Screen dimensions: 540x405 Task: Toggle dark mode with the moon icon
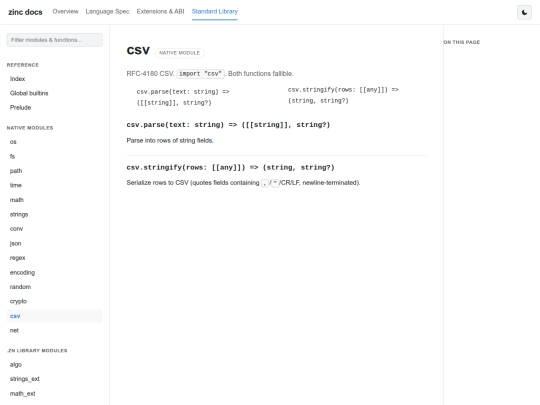point(524,12)
